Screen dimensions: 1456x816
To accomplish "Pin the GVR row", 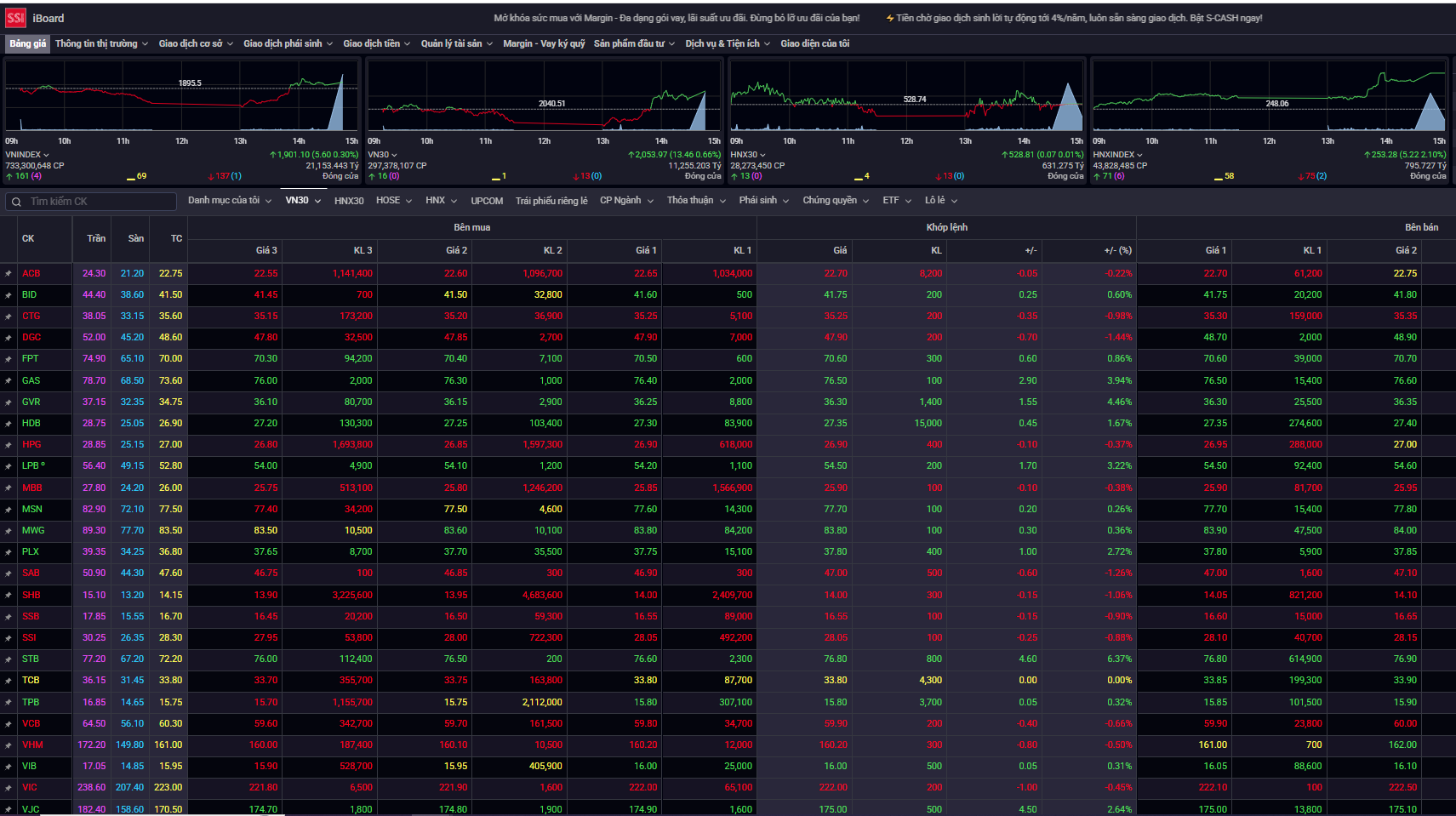I will (9, 402).
